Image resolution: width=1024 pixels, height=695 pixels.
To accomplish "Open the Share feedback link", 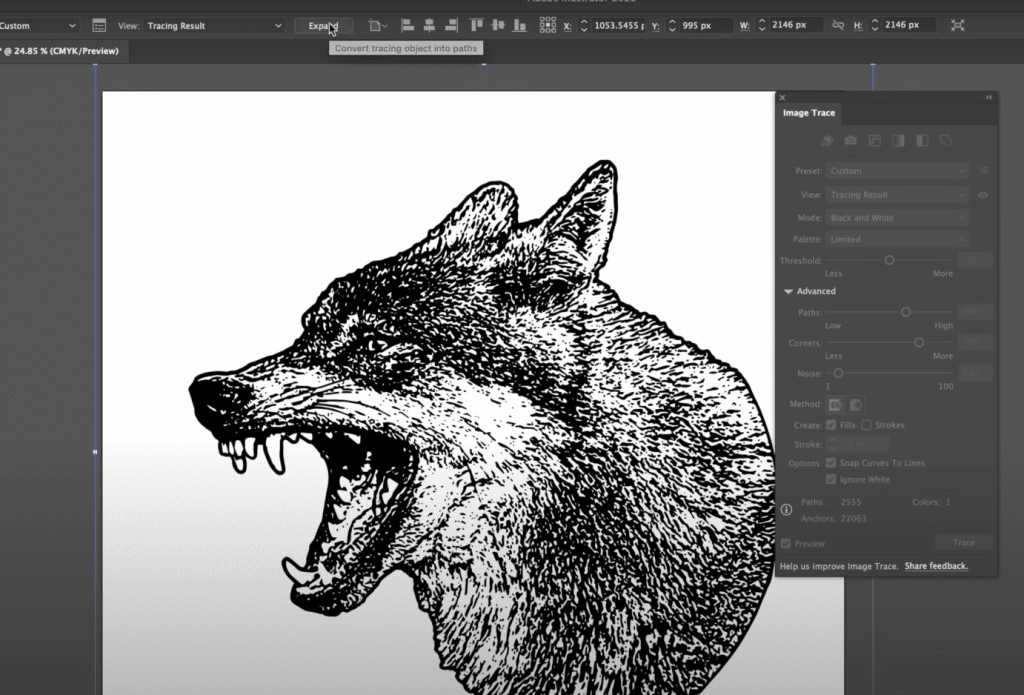I will pos(936,566).
